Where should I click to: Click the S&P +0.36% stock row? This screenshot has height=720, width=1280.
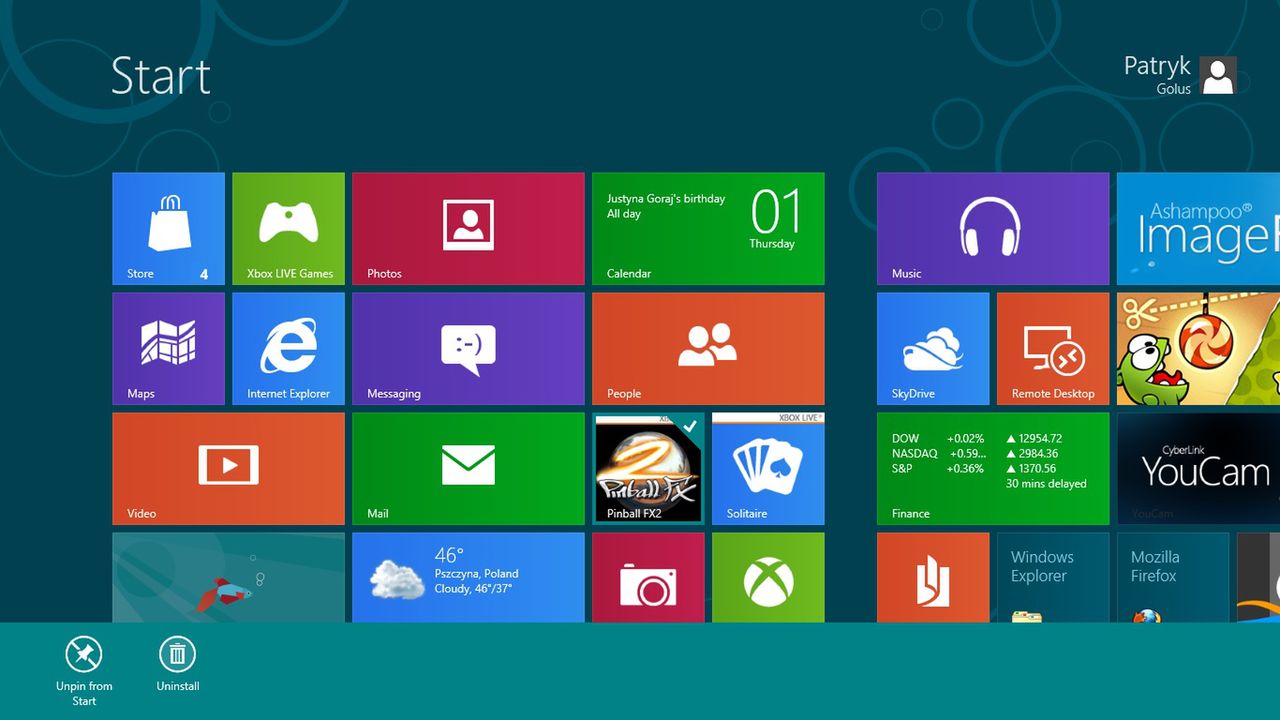tap(975, 469)
